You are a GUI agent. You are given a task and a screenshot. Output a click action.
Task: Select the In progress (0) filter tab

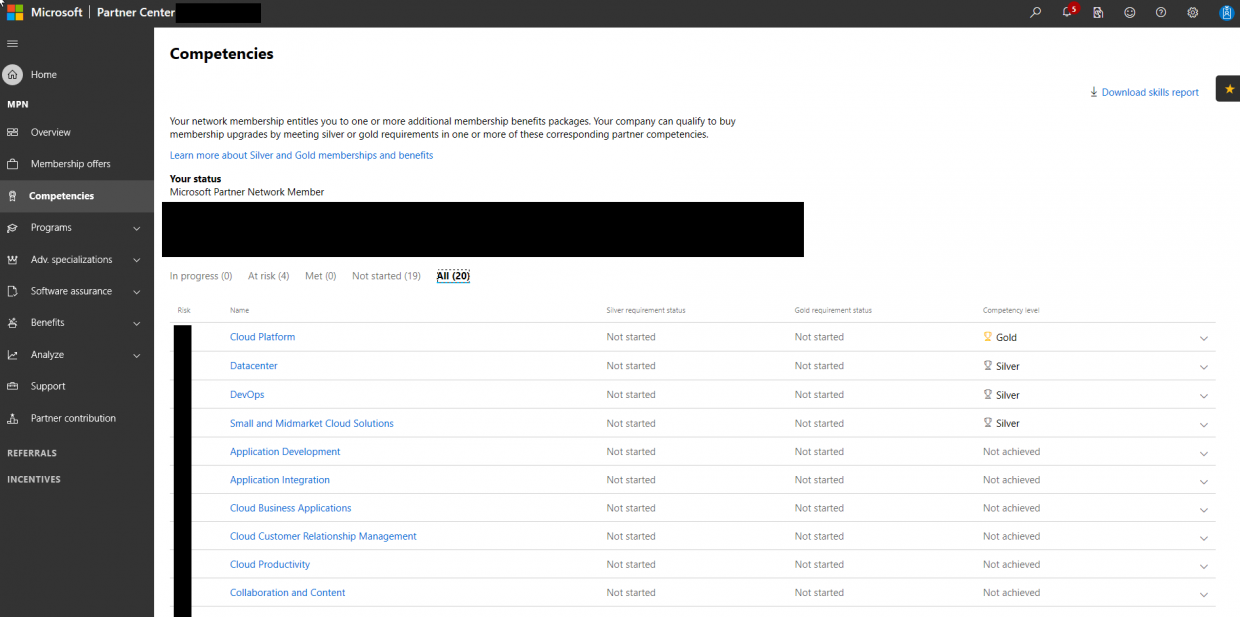pyautogui.click(x=201, y=276)
